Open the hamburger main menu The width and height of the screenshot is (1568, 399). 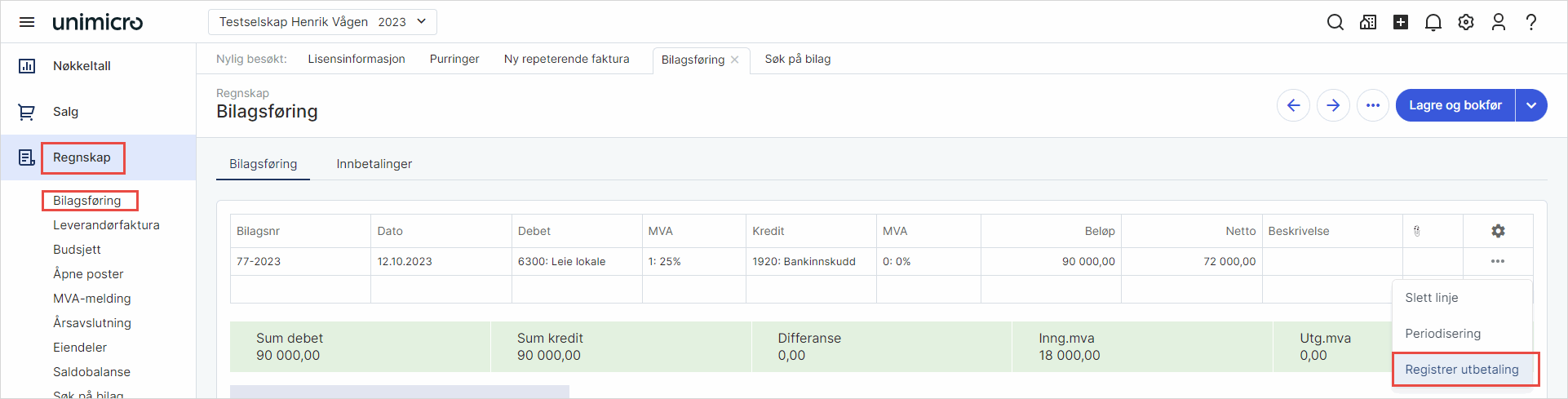[27, 22]
